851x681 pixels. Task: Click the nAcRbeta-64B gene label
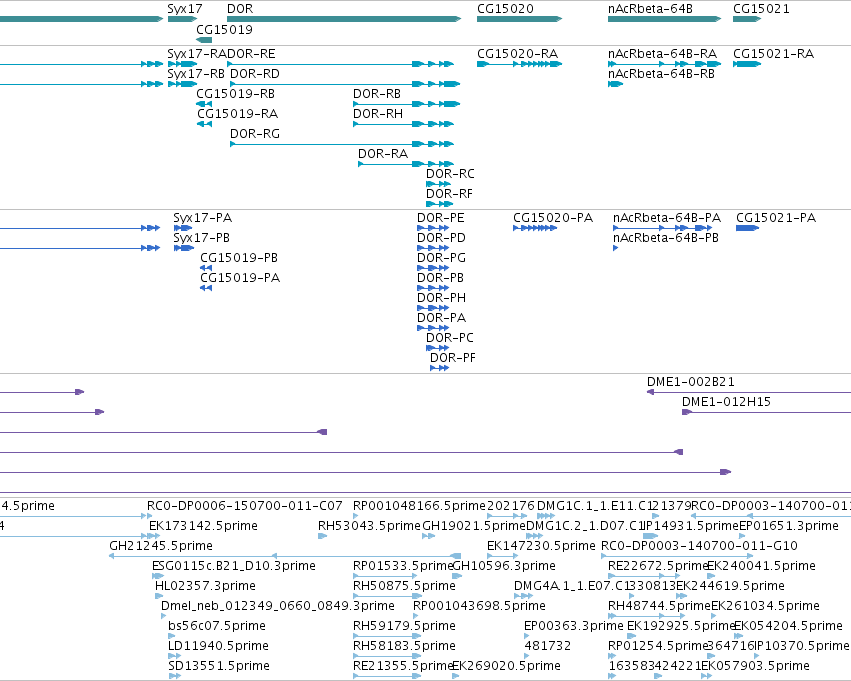click(650, 9)
